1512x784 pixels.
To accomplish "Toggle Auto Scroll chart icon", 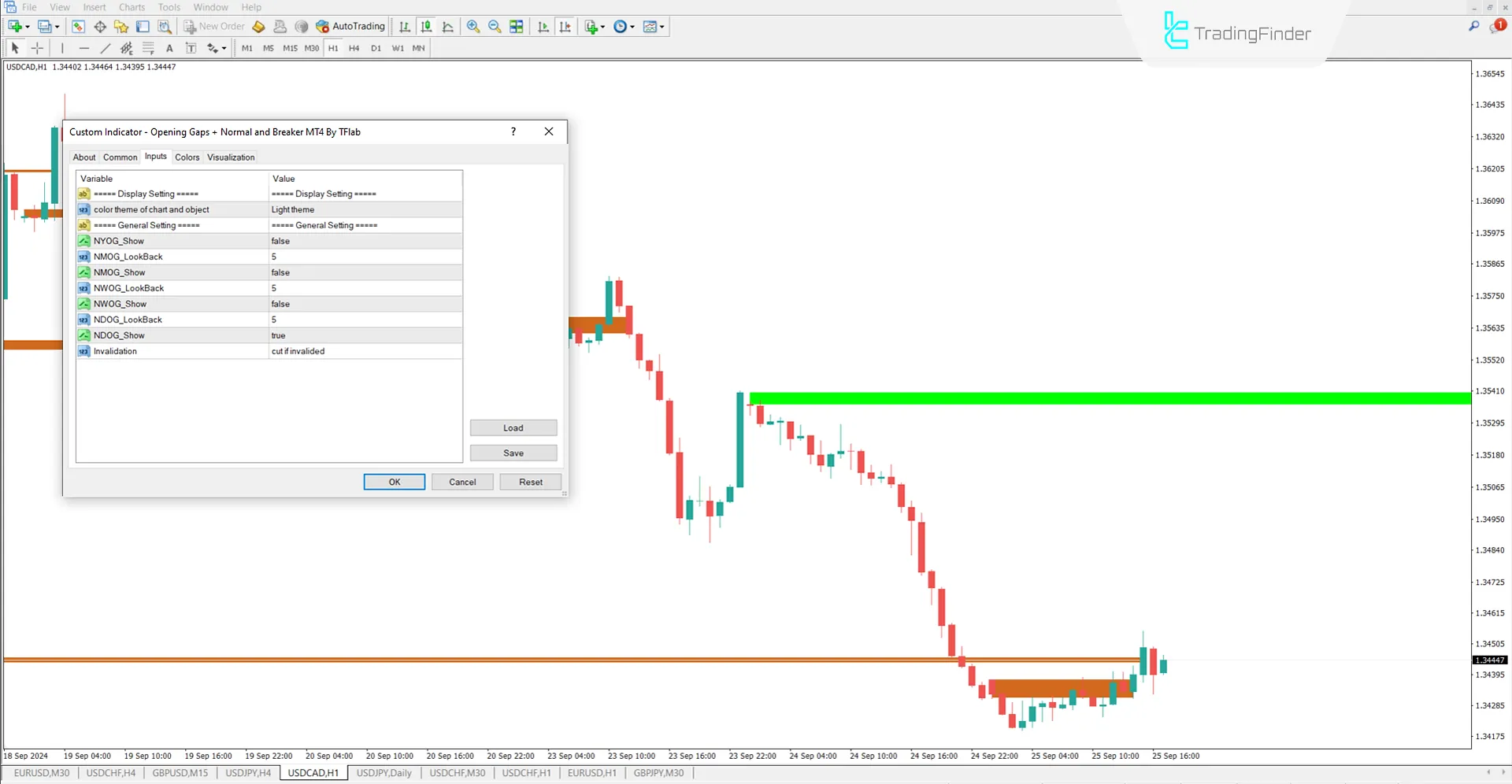I will 543,27.
